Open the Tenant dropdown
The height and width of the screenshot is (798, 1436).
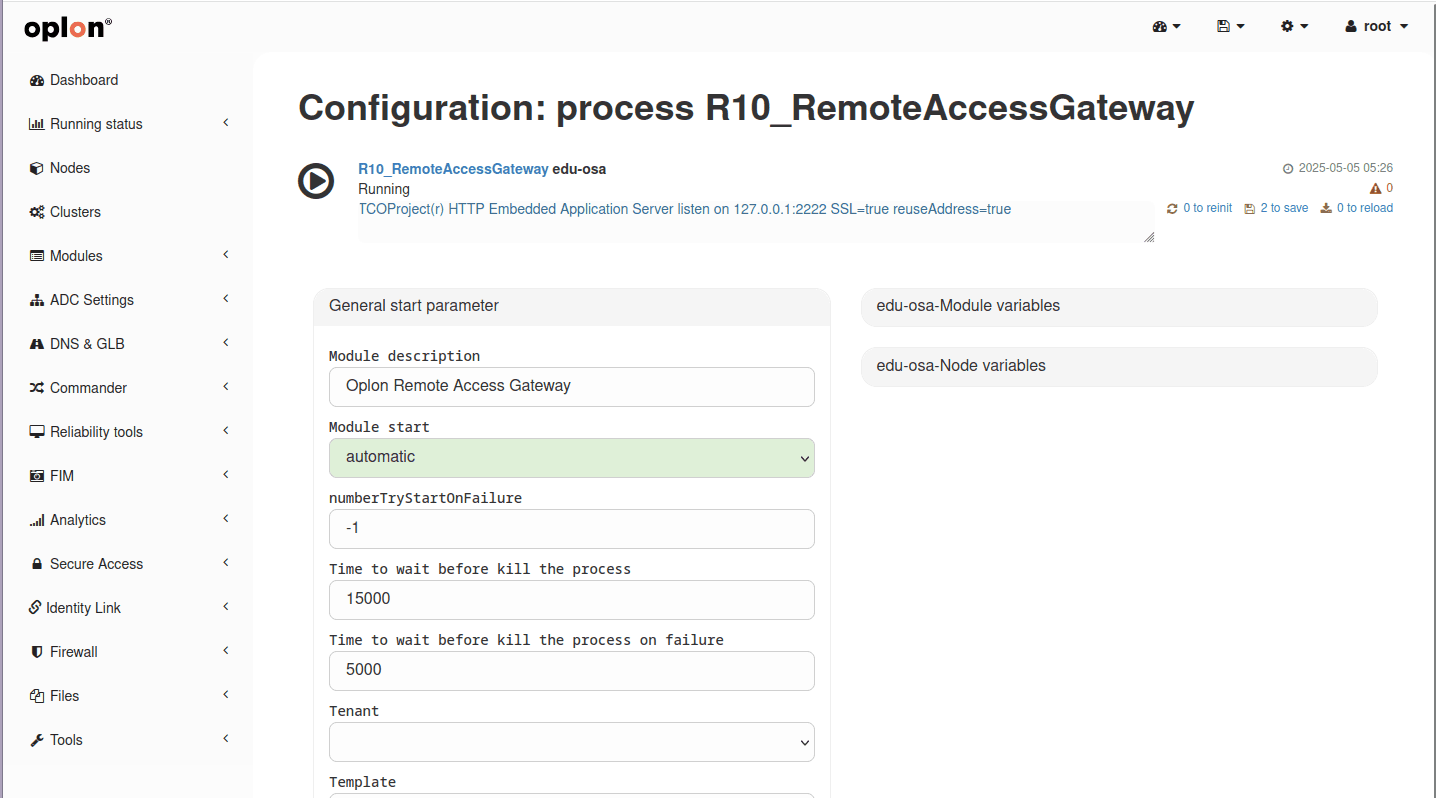(x=572, y=742)
